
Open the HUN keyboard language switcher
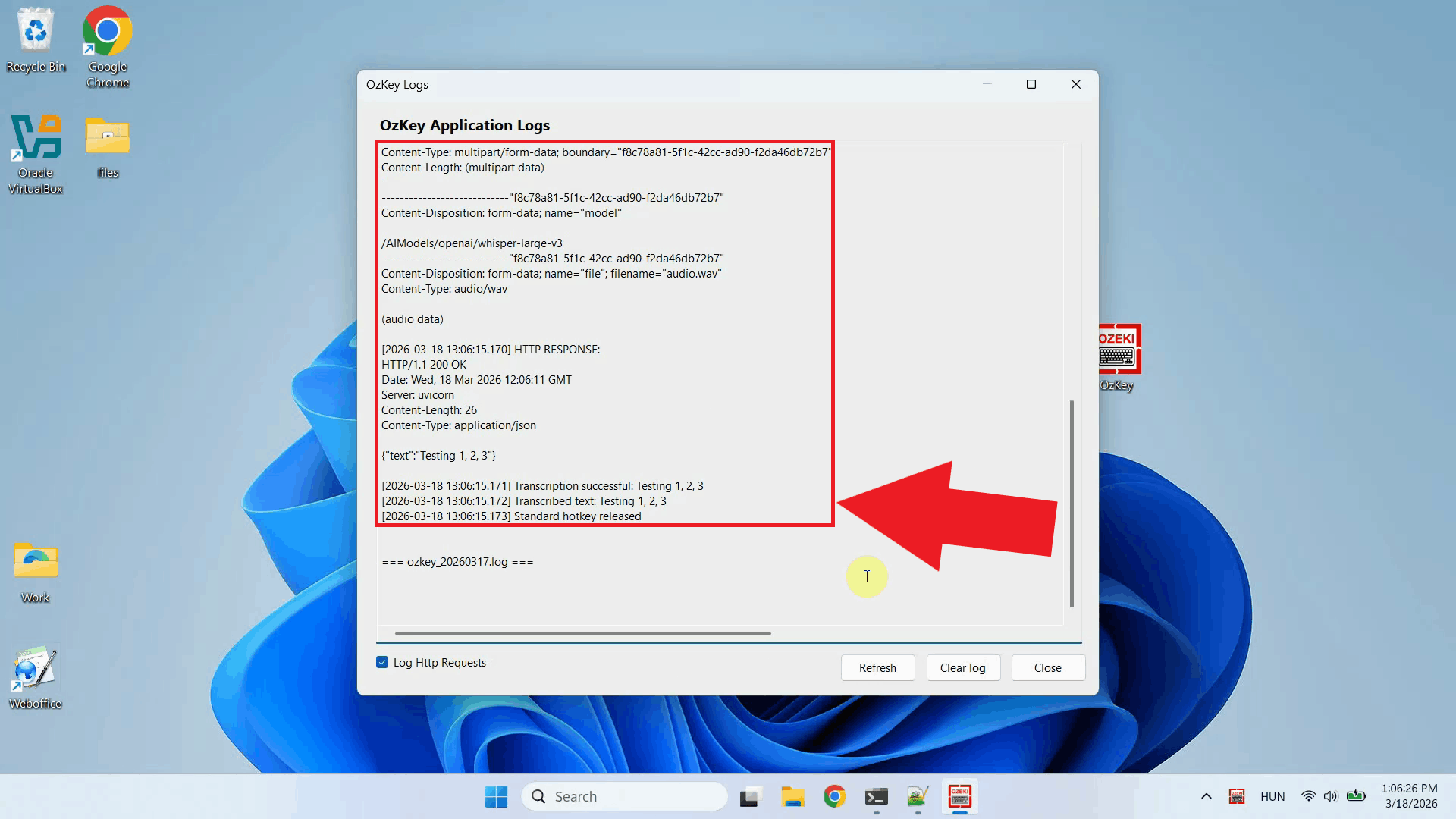tap(1272, 796)
